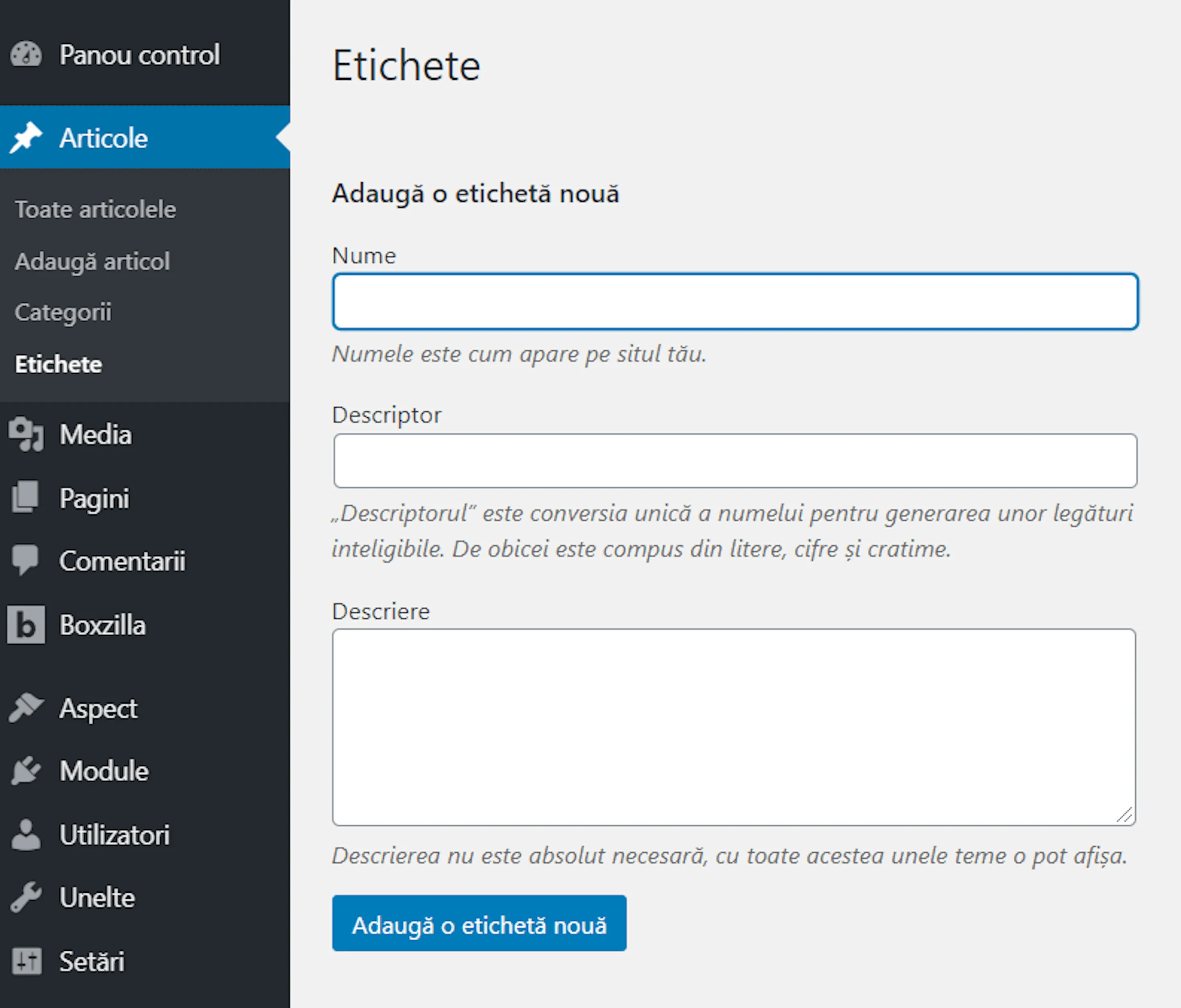Focus the Nume input field

coord(735,302)
